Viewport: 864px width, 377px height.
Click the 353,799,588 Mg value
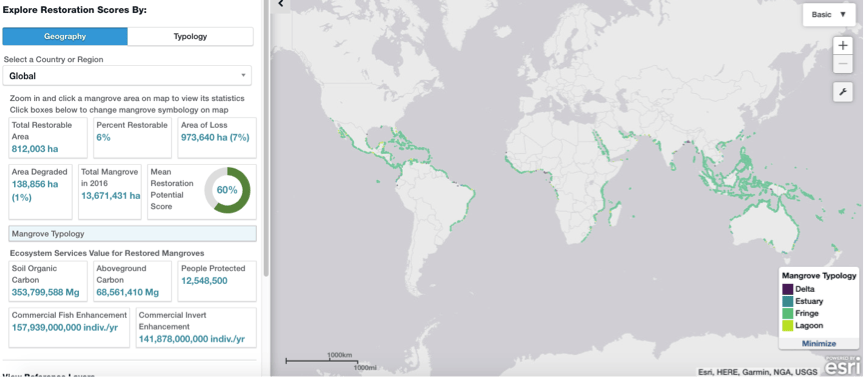point(46,293)
